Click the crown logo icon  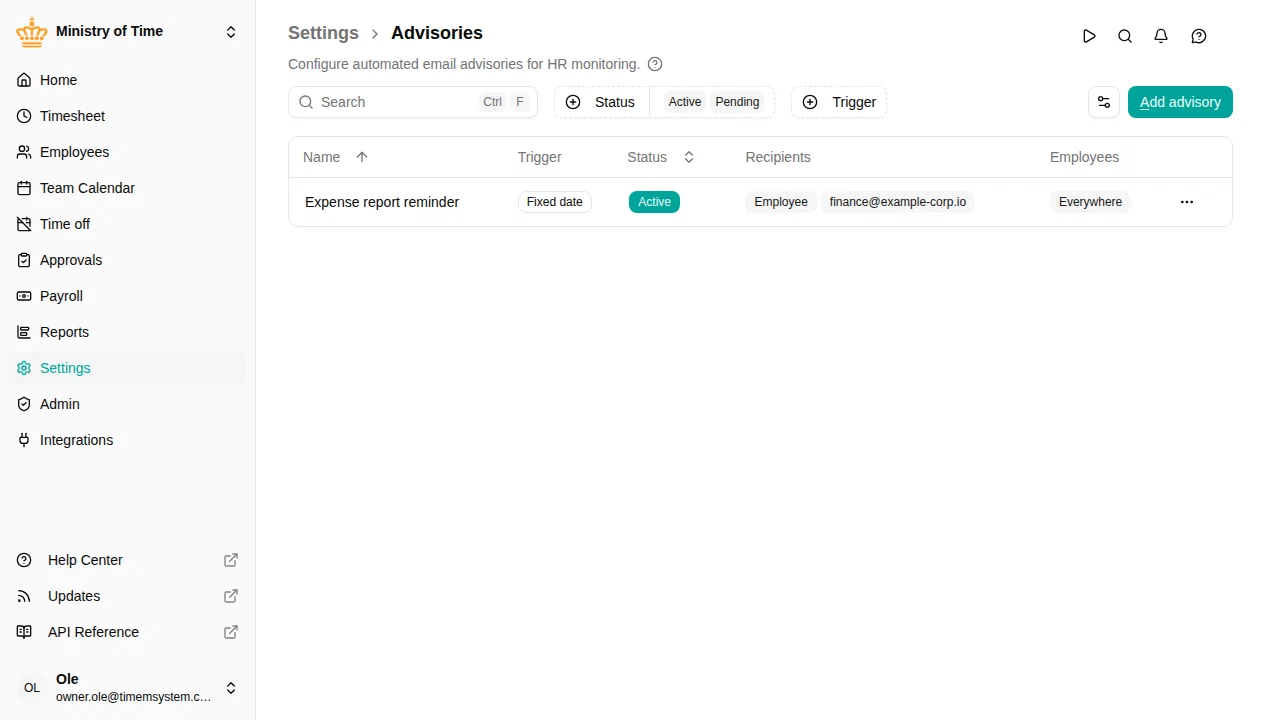click(x=32, y=32)
